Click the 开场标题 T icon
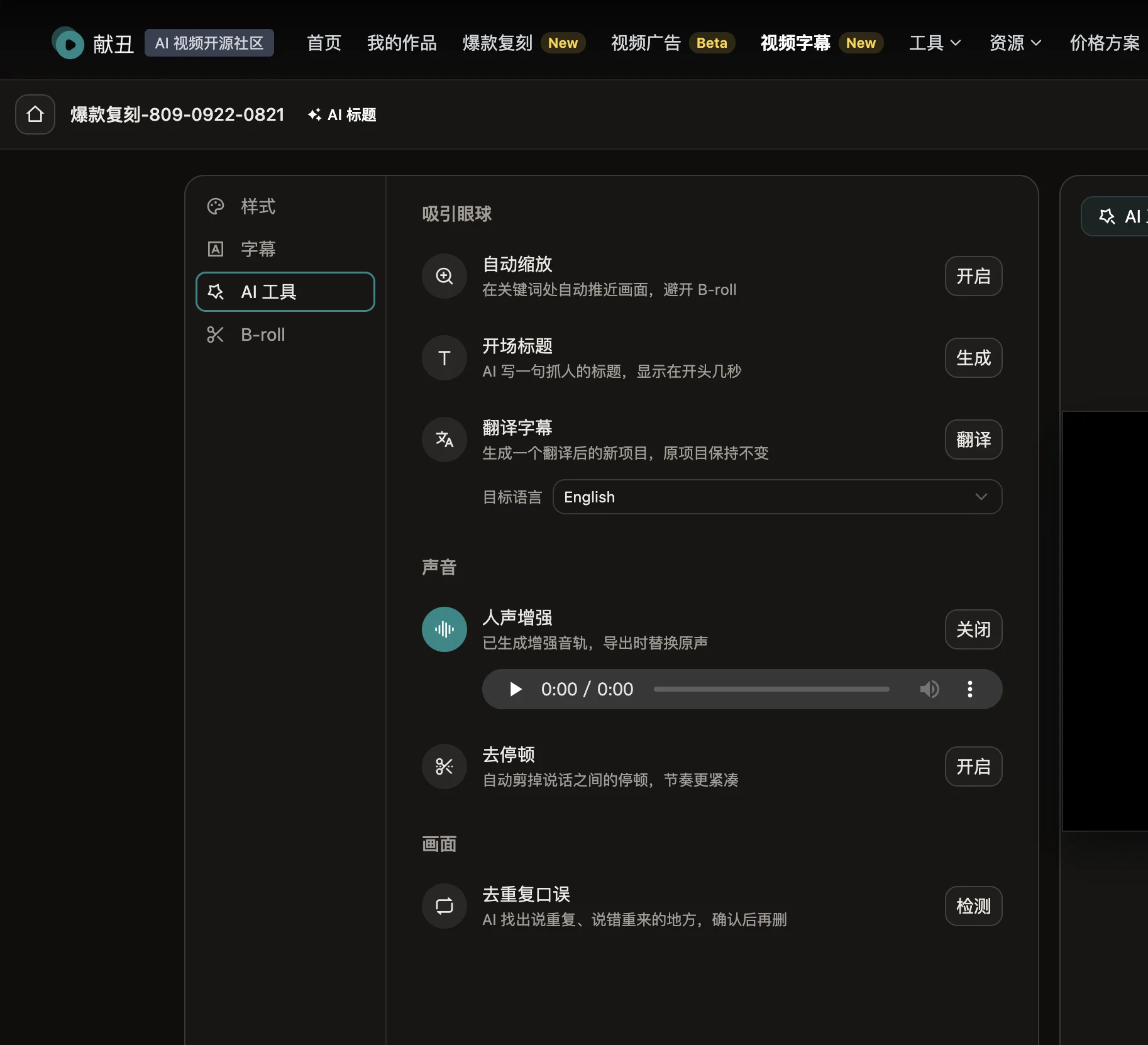Screen dimensions: 1148x1045 (444, 358)
